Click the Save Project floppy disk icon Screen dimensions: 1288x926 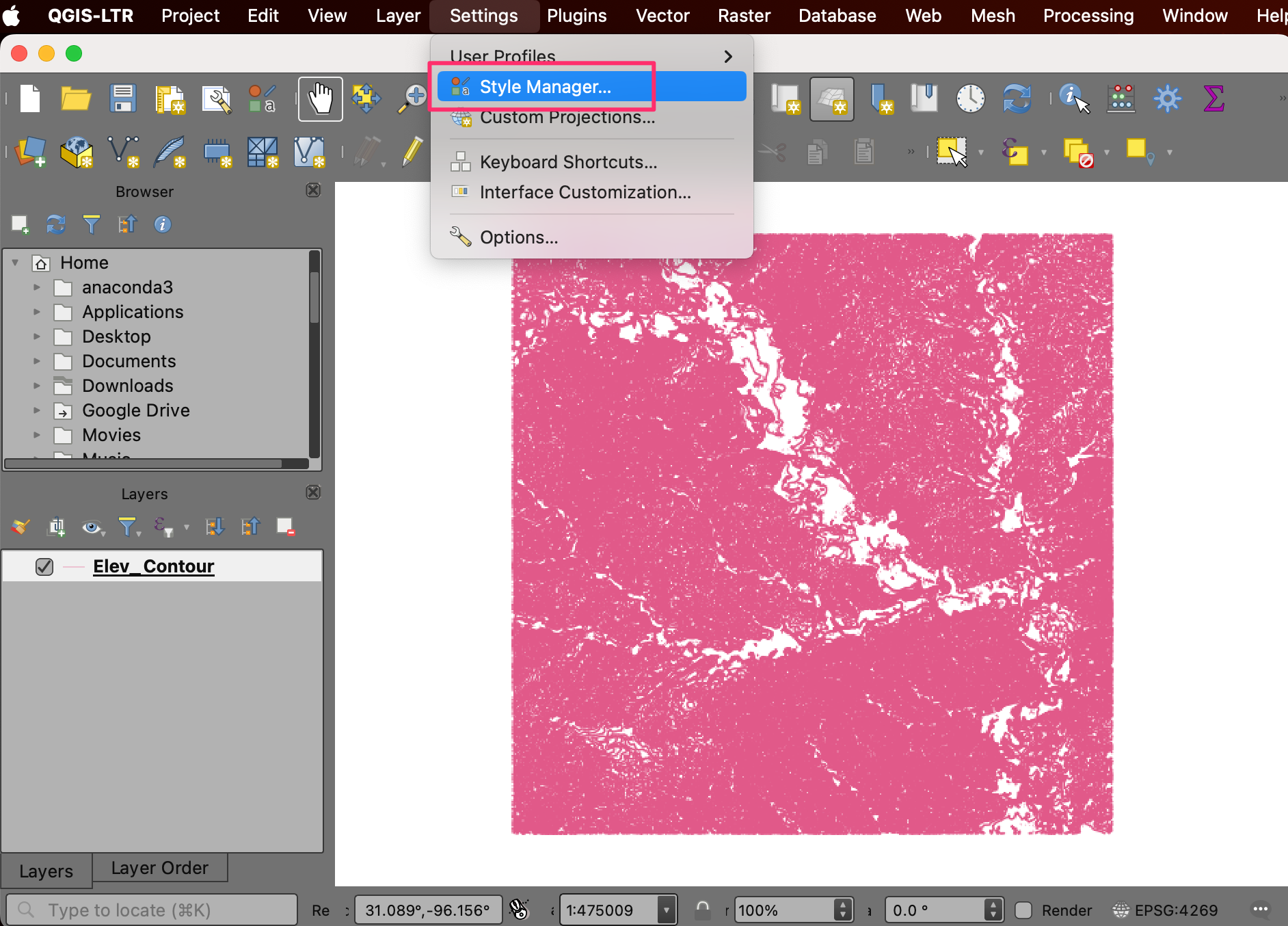tap(123, 99)
